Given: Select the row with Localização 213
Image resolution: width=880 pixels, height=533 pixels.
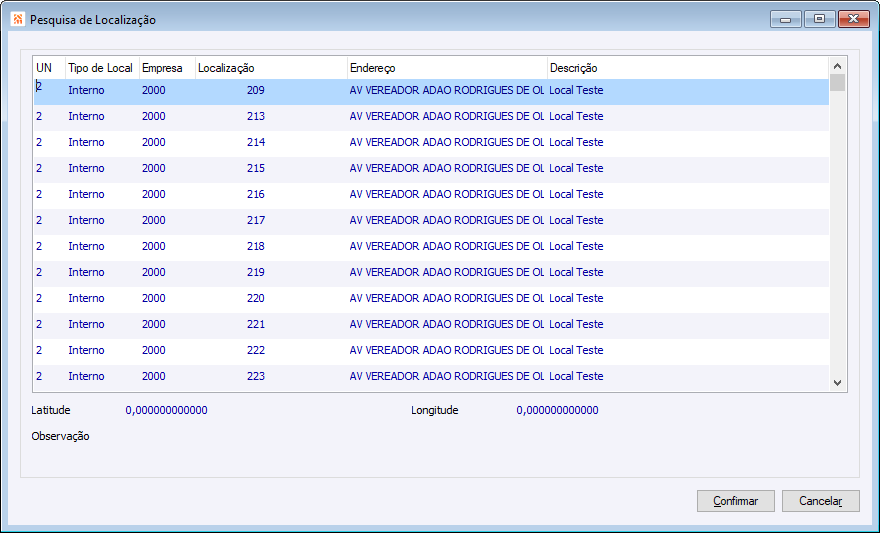Looking at the screenshot, I should pos(431,117).
